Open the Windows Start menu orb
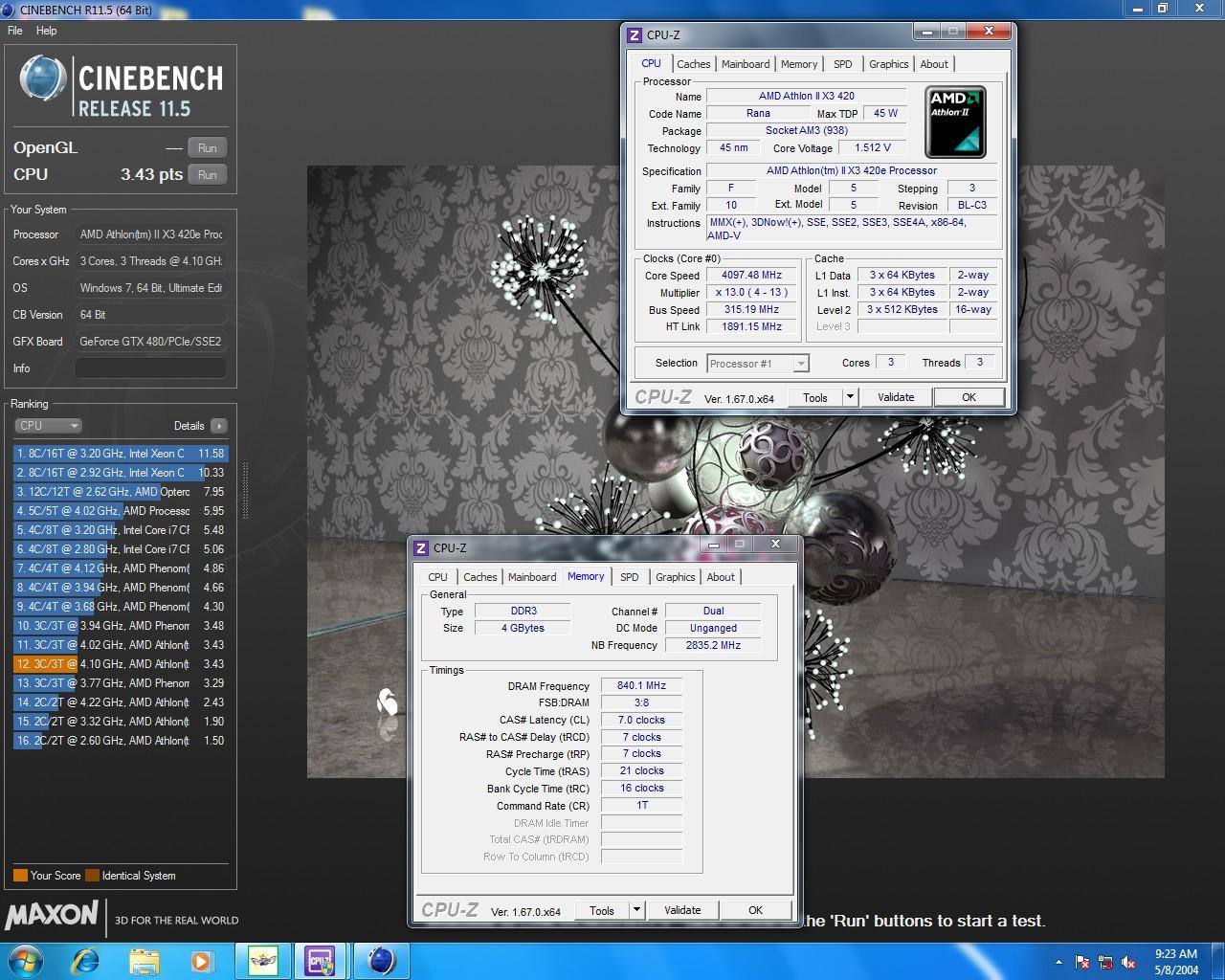The image size is (1225, 980). (x=26, y=960)
